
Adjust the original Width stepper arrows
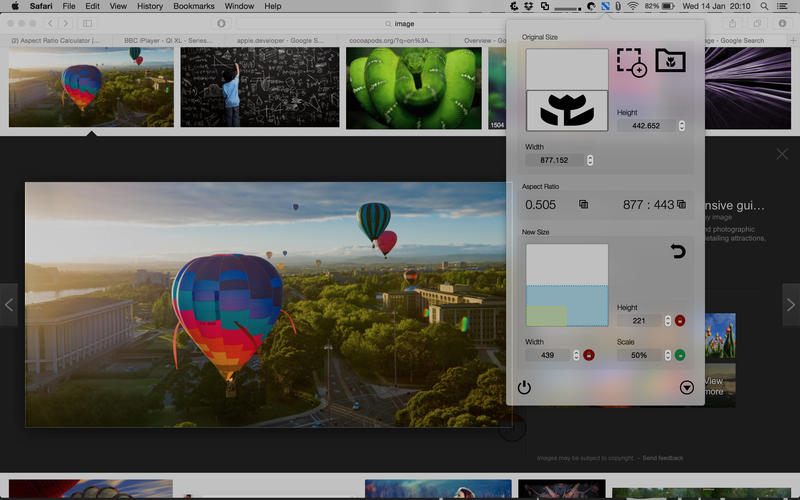click(590, 160)
